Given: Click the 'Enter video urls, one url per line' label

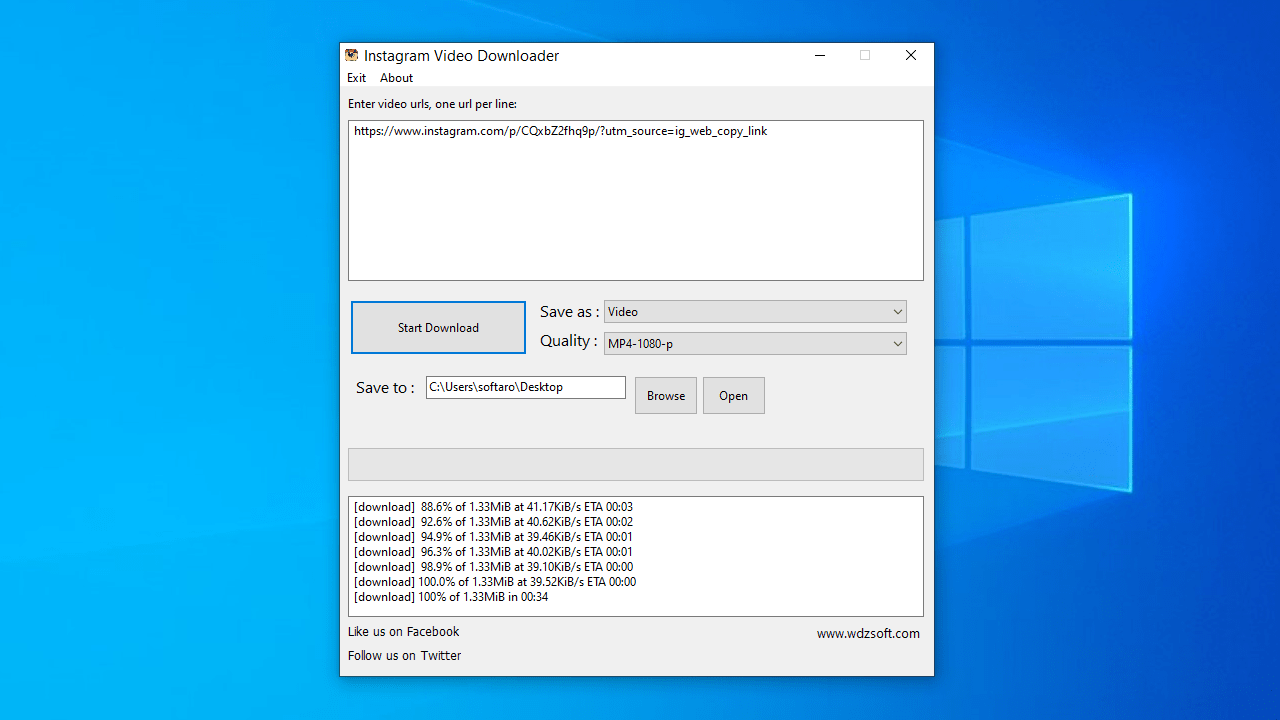Looking at the screenshot, I should [x=432, y=104].
